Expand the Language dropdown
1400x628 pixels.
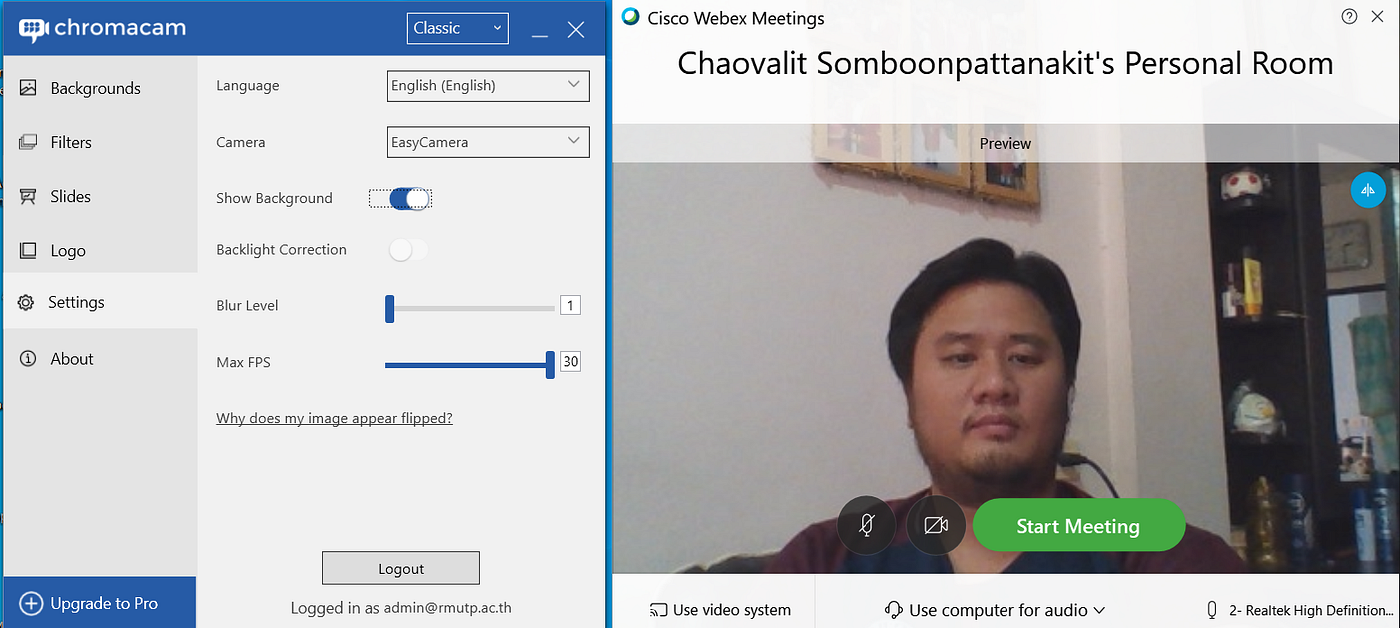(x=488, y=85)
